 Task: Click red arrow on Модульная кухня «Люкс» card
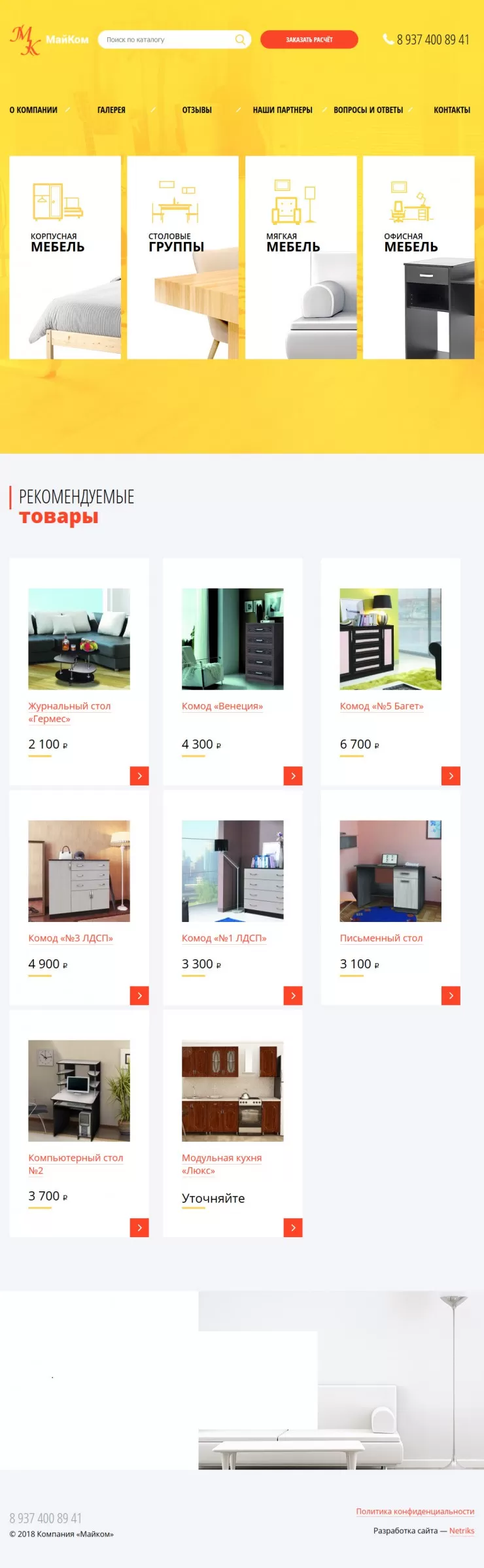[x=293, y=1227]
